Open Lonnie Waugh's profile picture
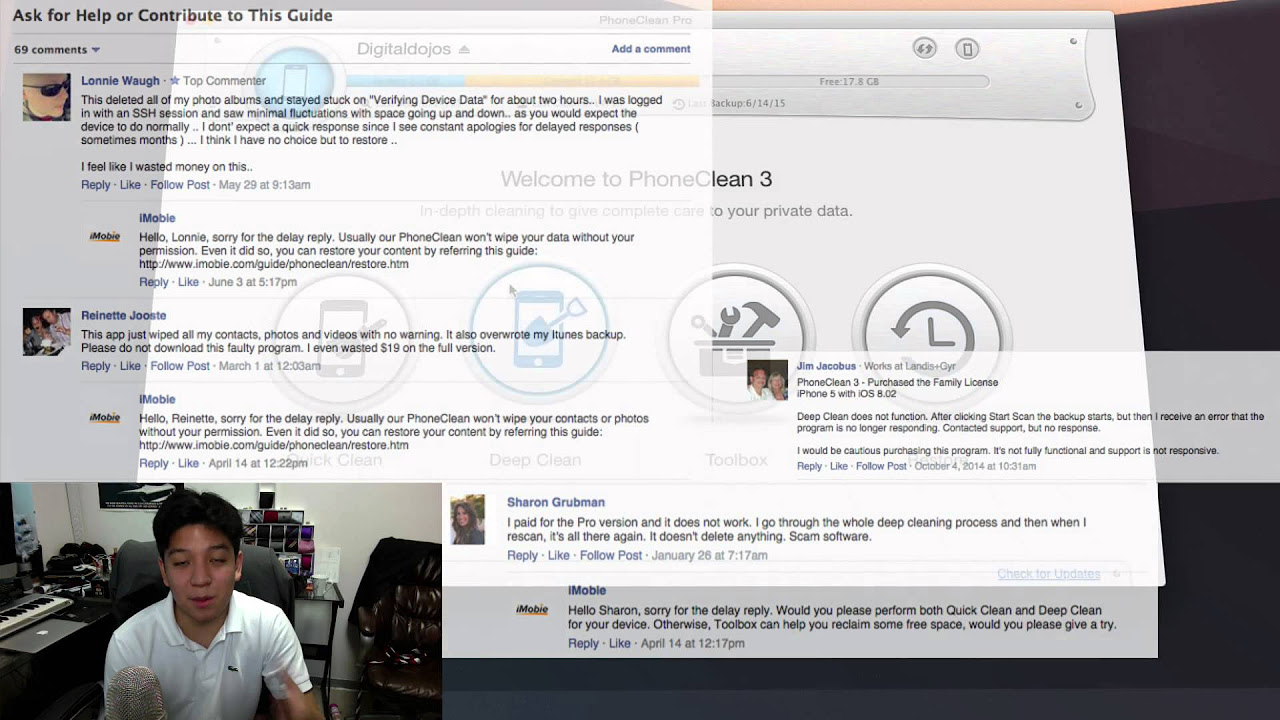Viewport: 1280px width, 720px height. 47,97
